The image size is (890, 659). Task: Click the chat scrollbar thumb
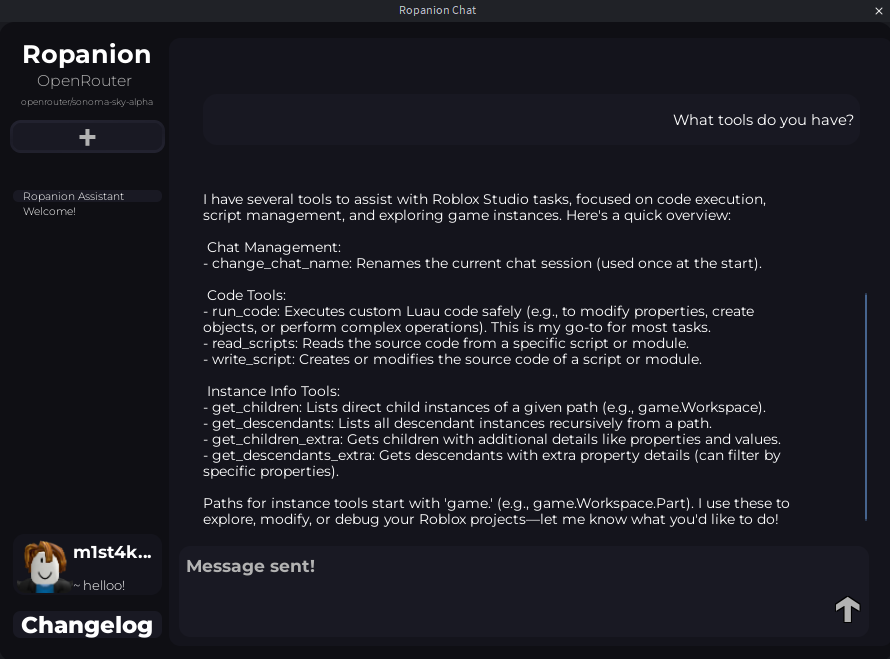click(866, 406)
